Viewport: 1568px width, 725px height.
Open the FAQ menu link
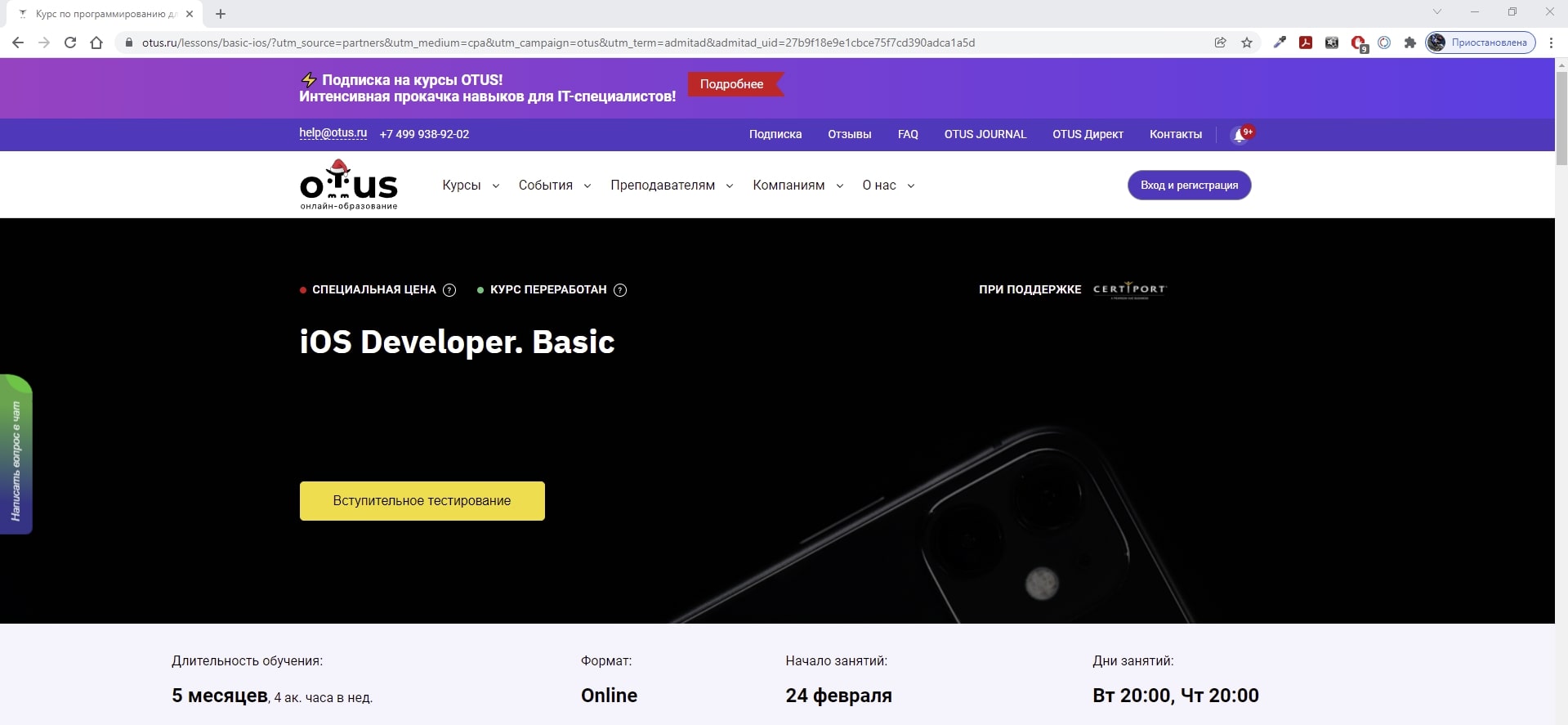(908, 134)
